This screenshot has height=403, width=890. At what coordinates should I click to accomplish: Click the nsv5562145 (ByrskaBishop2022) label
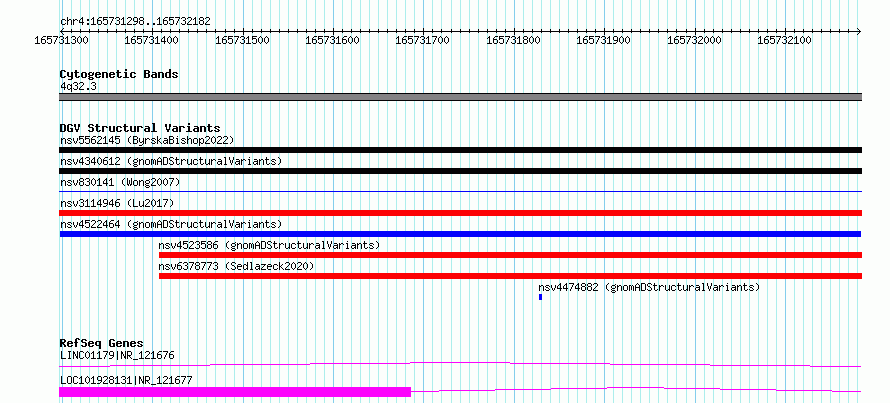[147, 140]
